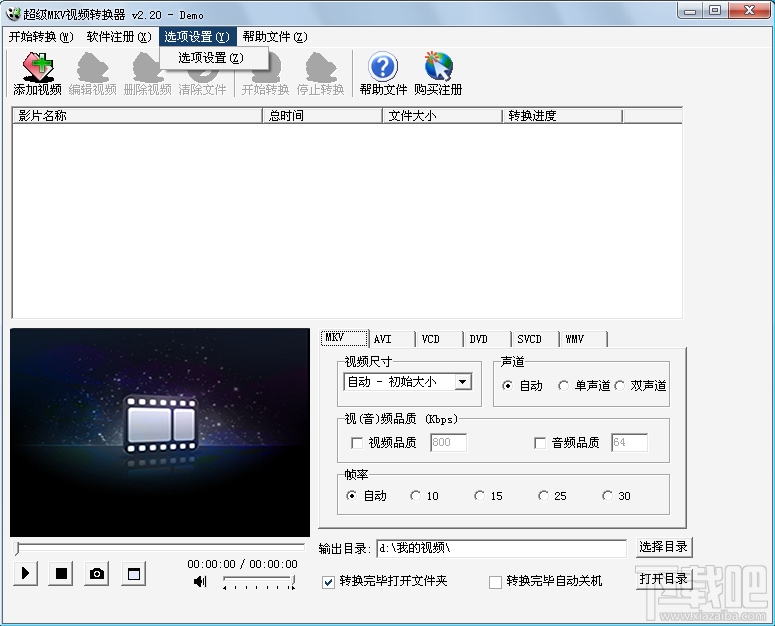775x626 pixels.
Task: Switch to the SVCD tab
Action: coord(536,339)
